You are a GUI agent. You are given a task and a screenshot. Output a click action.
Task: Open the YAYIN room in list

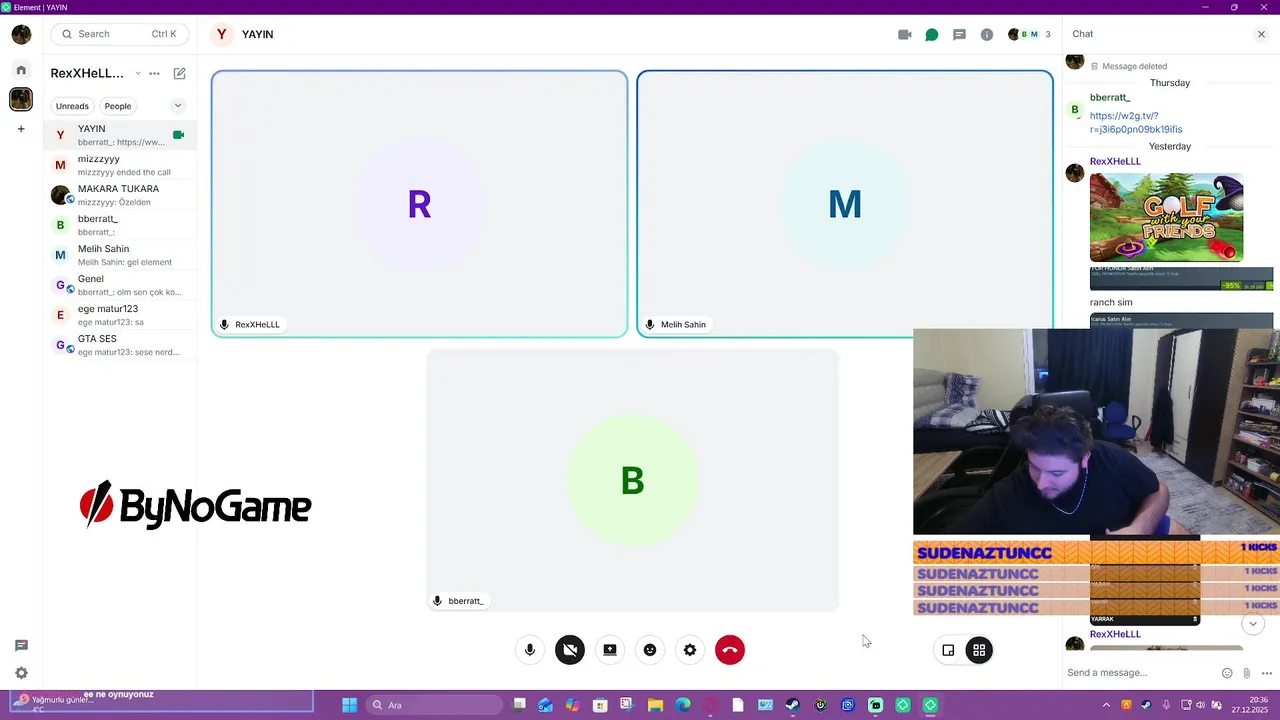120,135
